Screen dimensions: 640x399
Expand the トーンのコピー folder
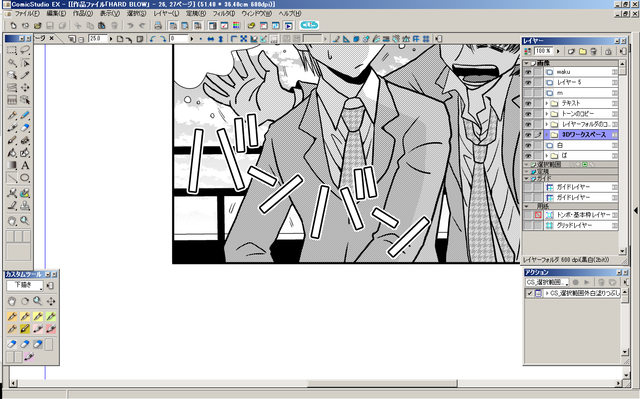[x=547, y=114]
